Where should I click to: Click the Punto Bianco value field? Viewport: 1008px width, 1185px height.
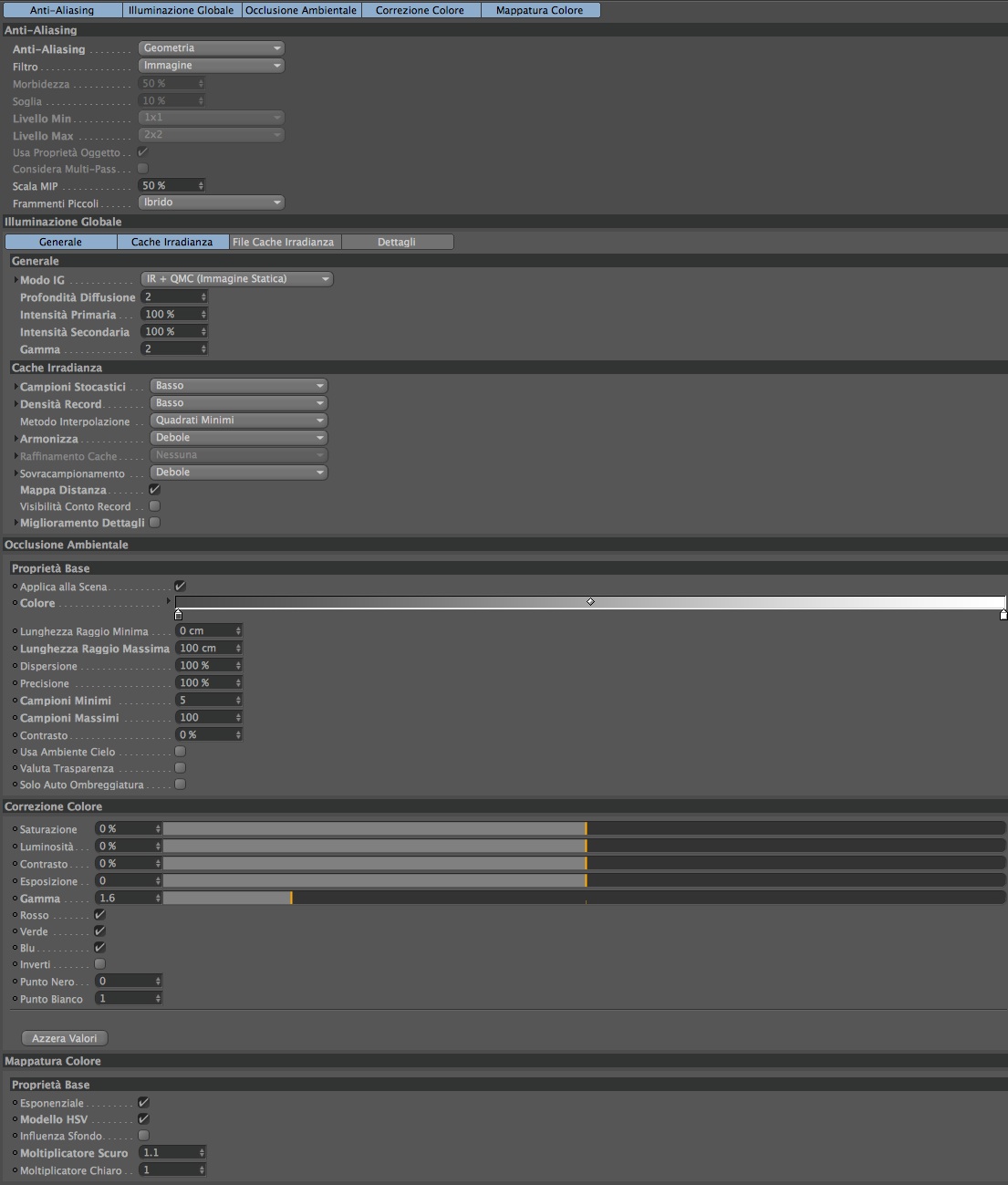pos(129,999)
